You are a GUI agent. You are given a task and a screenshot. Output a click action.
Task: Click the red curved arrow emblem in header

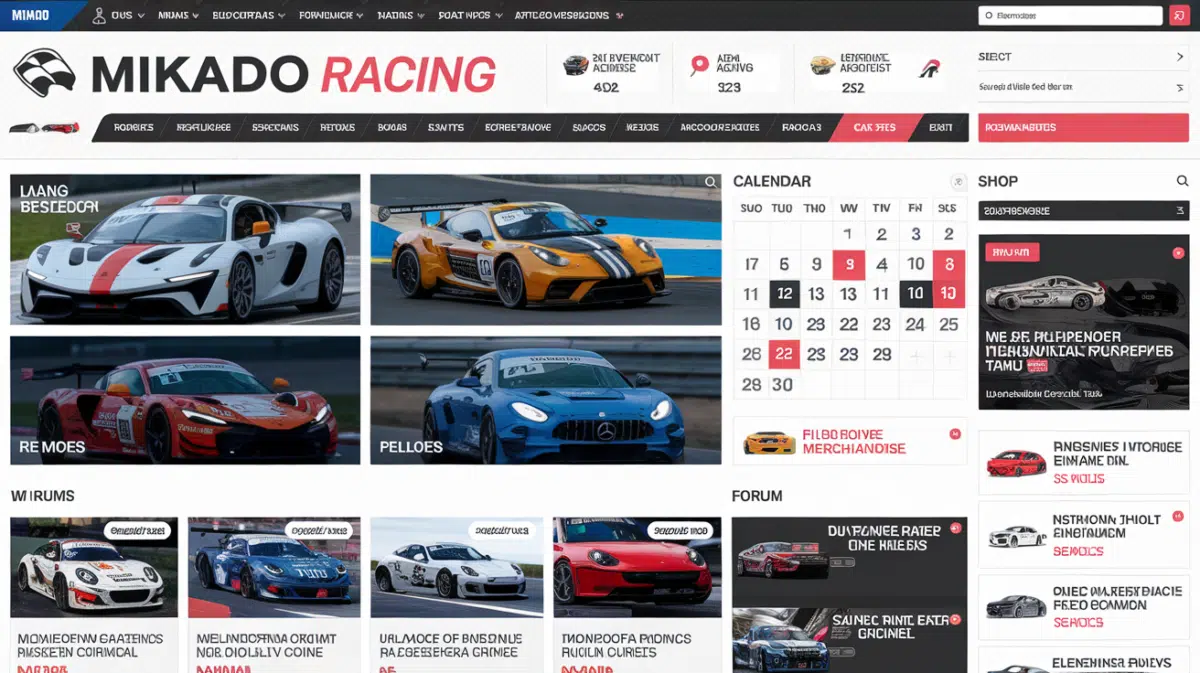pyautogui.click(x=929, y=69)
